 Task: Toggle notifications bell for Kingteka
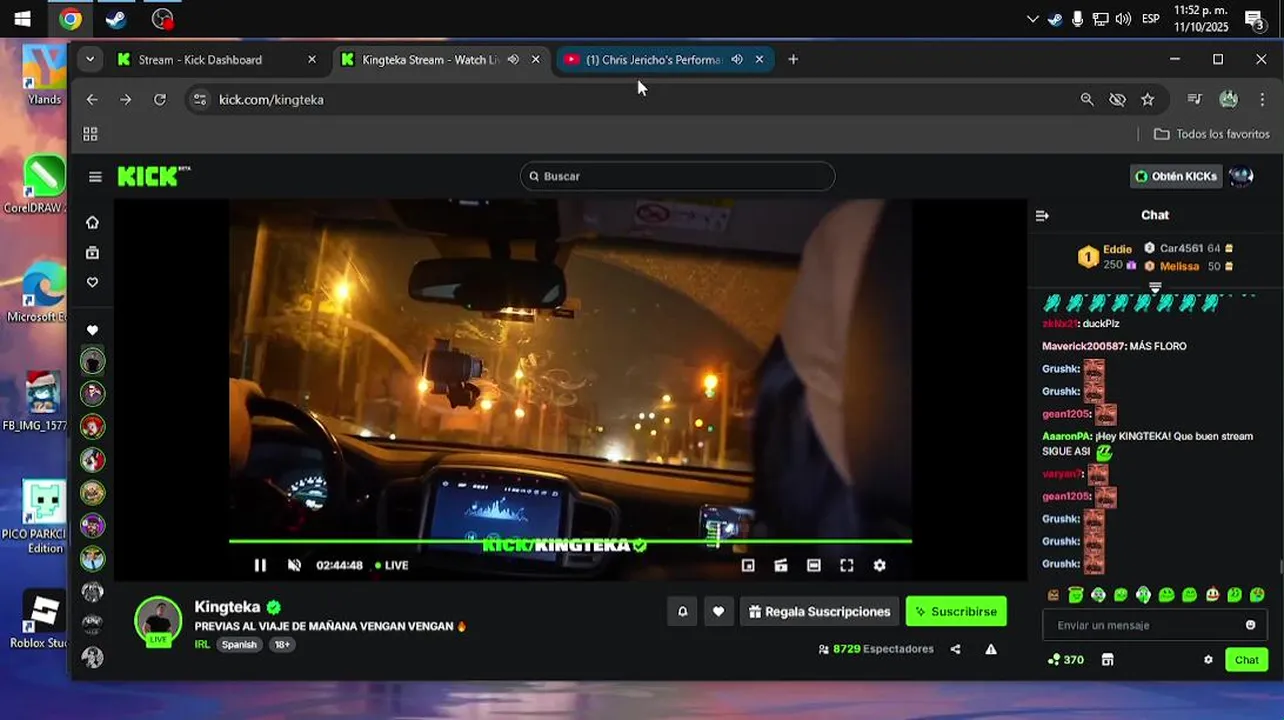pos(683,611)
